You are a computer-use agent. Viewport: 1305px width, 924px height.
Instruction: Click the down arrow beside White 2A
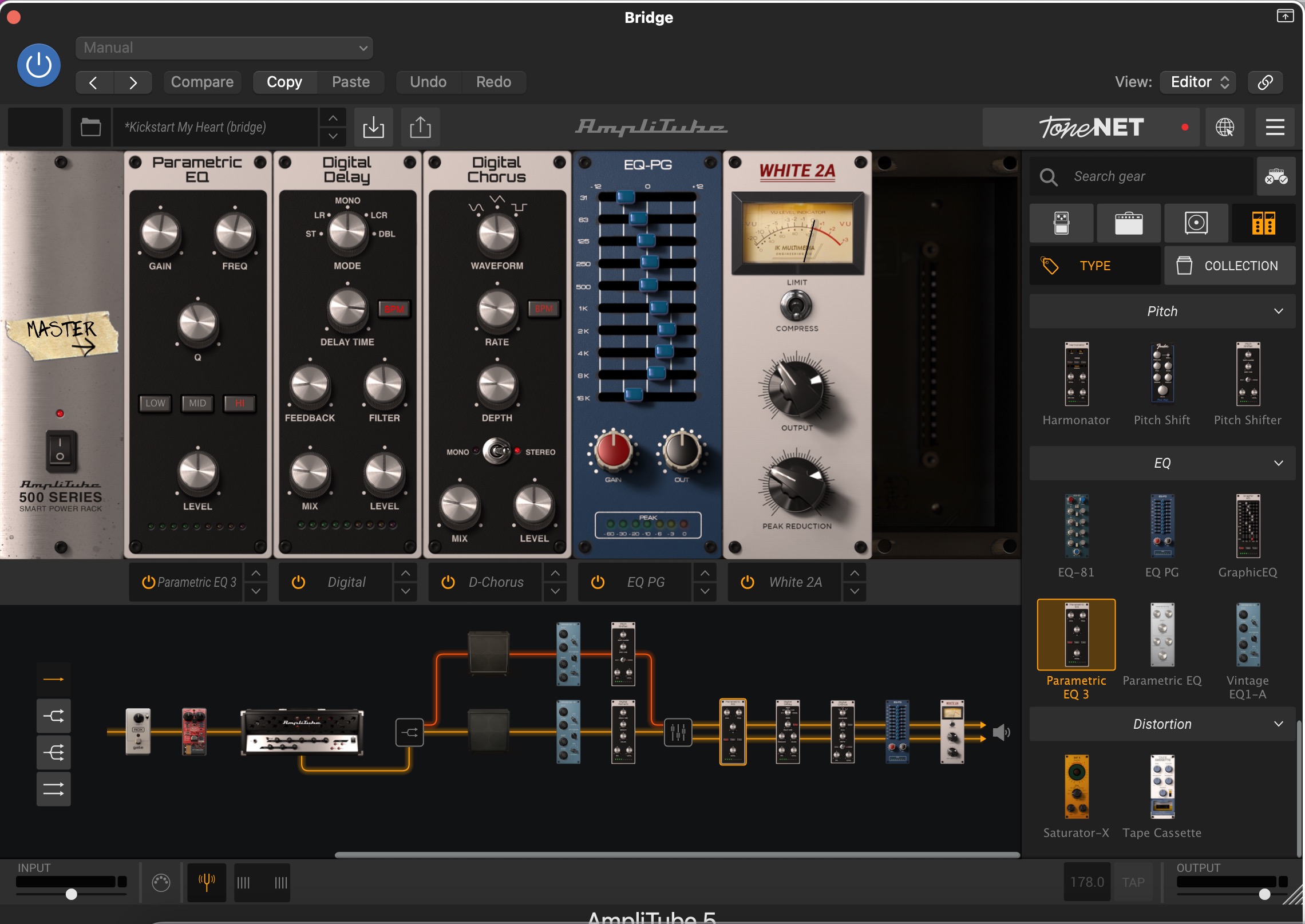click(x=855, y=591)
